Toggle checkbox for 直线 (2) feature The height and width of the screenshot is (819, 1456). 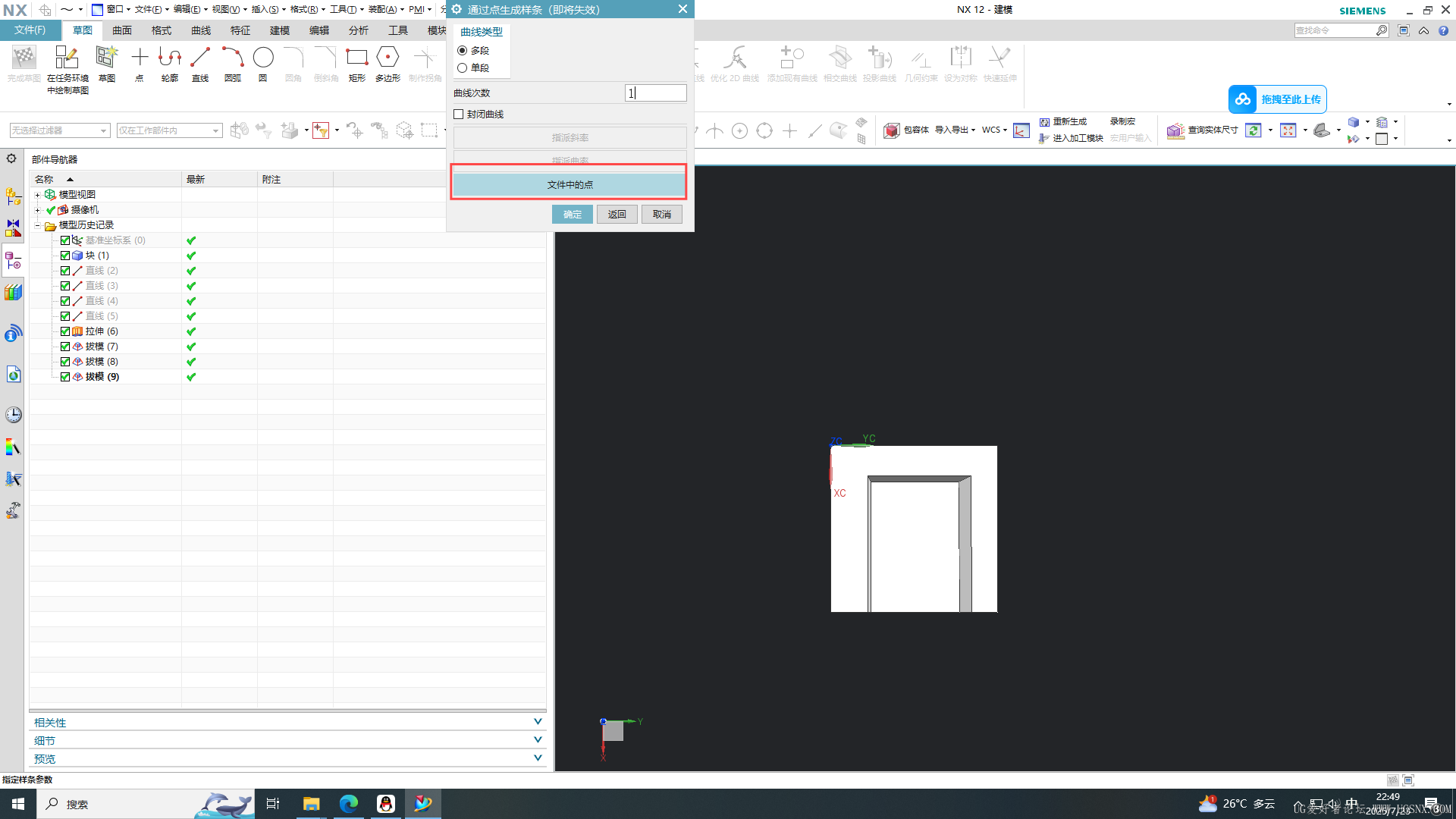[65, 271]
